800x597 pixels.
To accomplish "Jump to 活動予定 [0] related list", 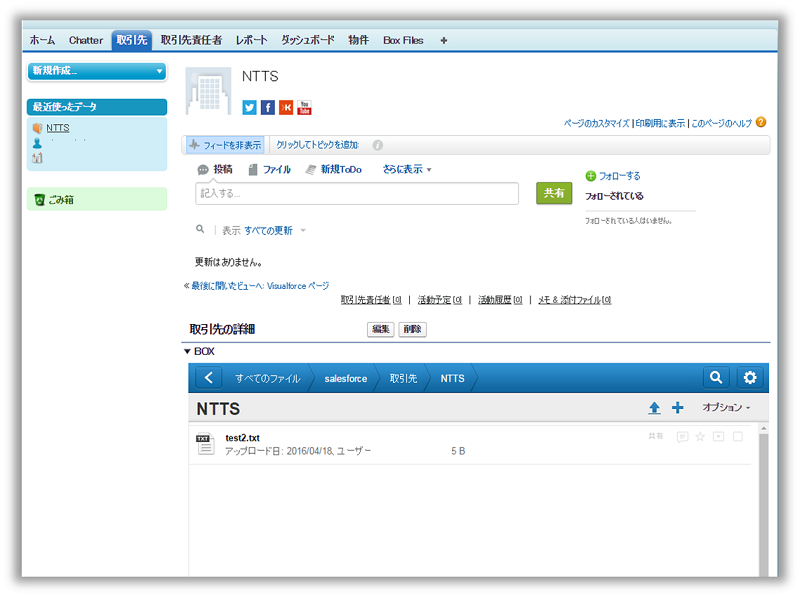I will coord(439,300).
